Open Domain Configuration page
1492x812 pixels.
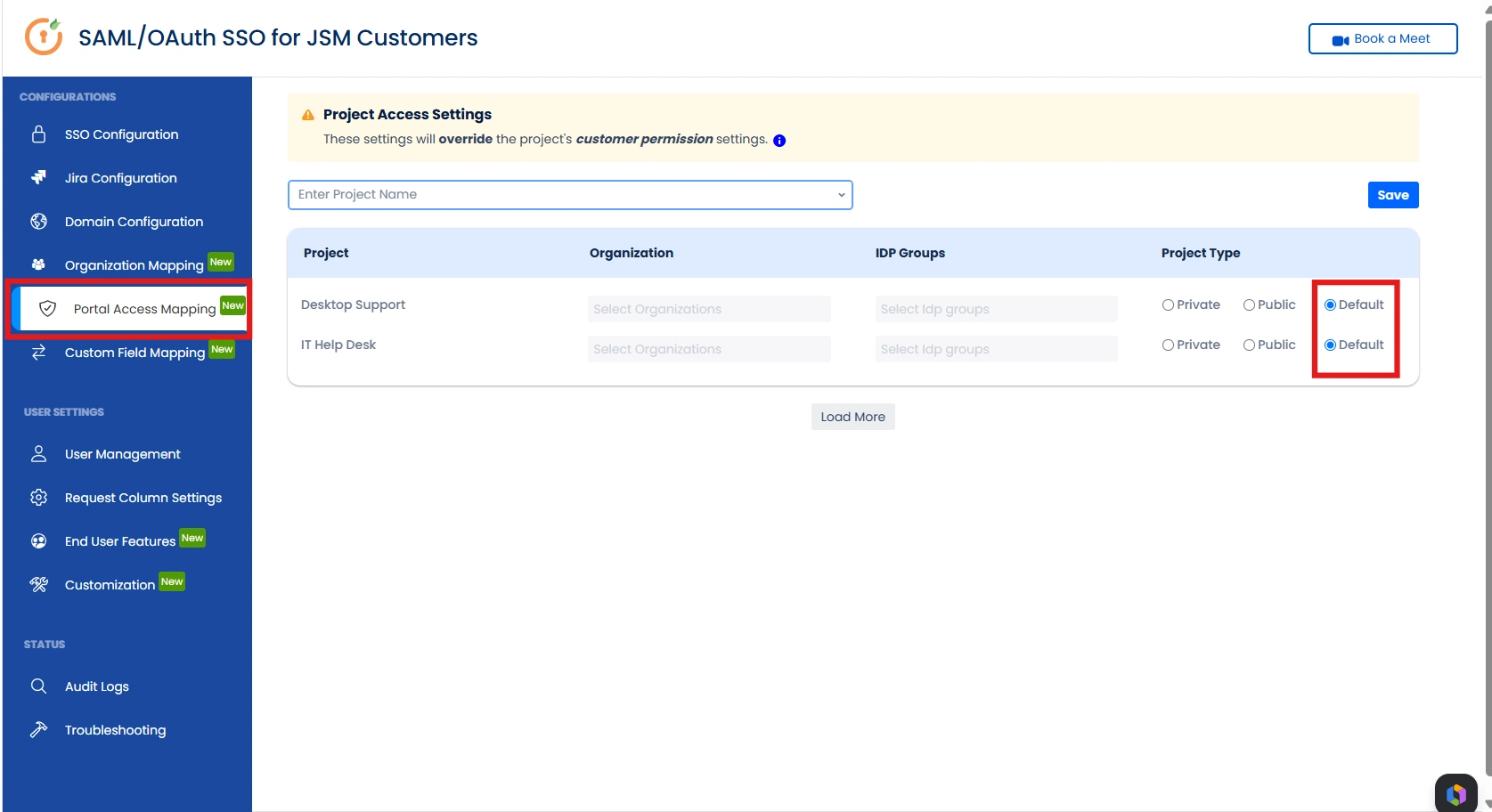pyautogui.click(x=134, y=222)
